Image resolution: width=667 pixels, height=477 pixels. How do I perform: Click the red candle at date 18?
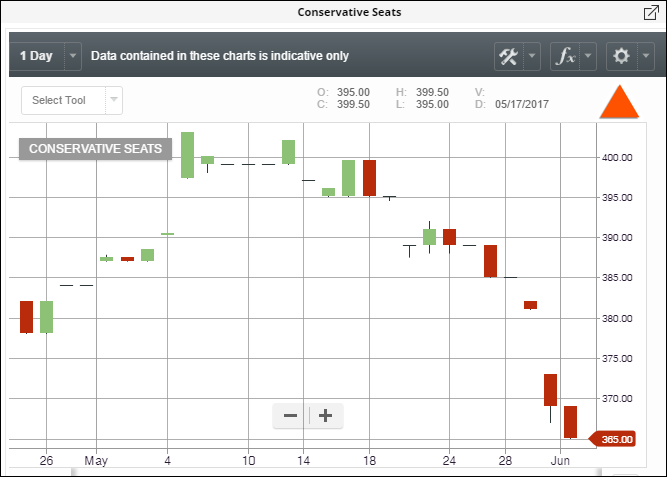click(369, 177)
